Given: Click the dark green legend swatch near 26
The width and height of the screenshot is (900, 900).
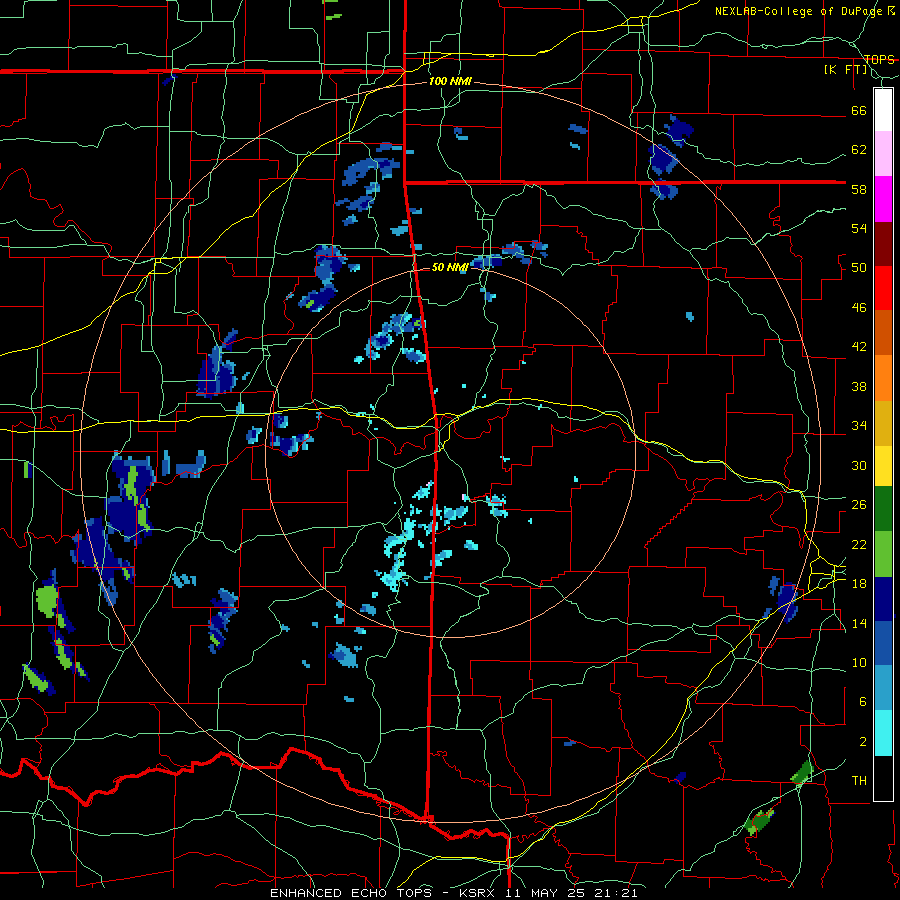Looking at the screenshot, I should pos(883,509).
